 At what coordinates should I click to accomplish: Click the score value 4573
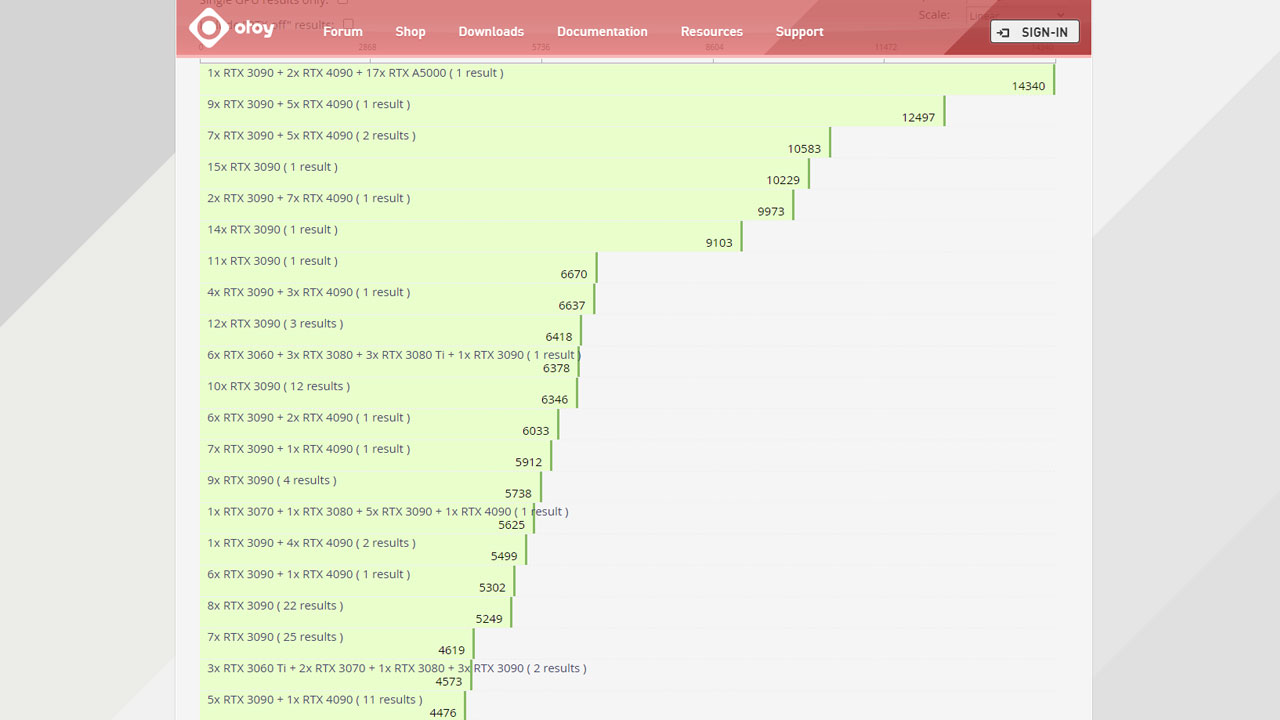point(449,681)
